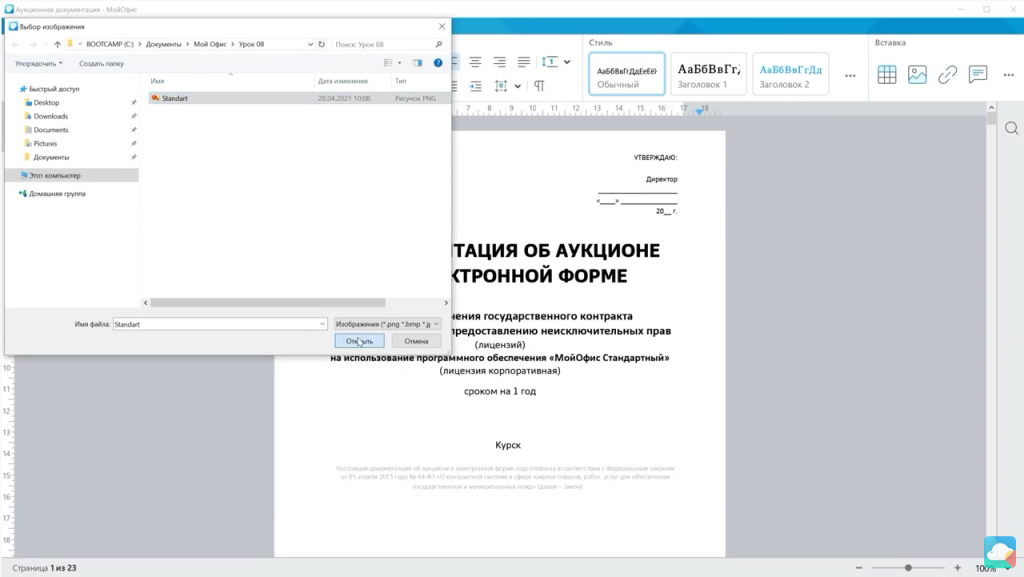Screen dimensions: 1024x577
Task: Click Insert table icon in MyOffice toolbar
Action: pos(886,74)
